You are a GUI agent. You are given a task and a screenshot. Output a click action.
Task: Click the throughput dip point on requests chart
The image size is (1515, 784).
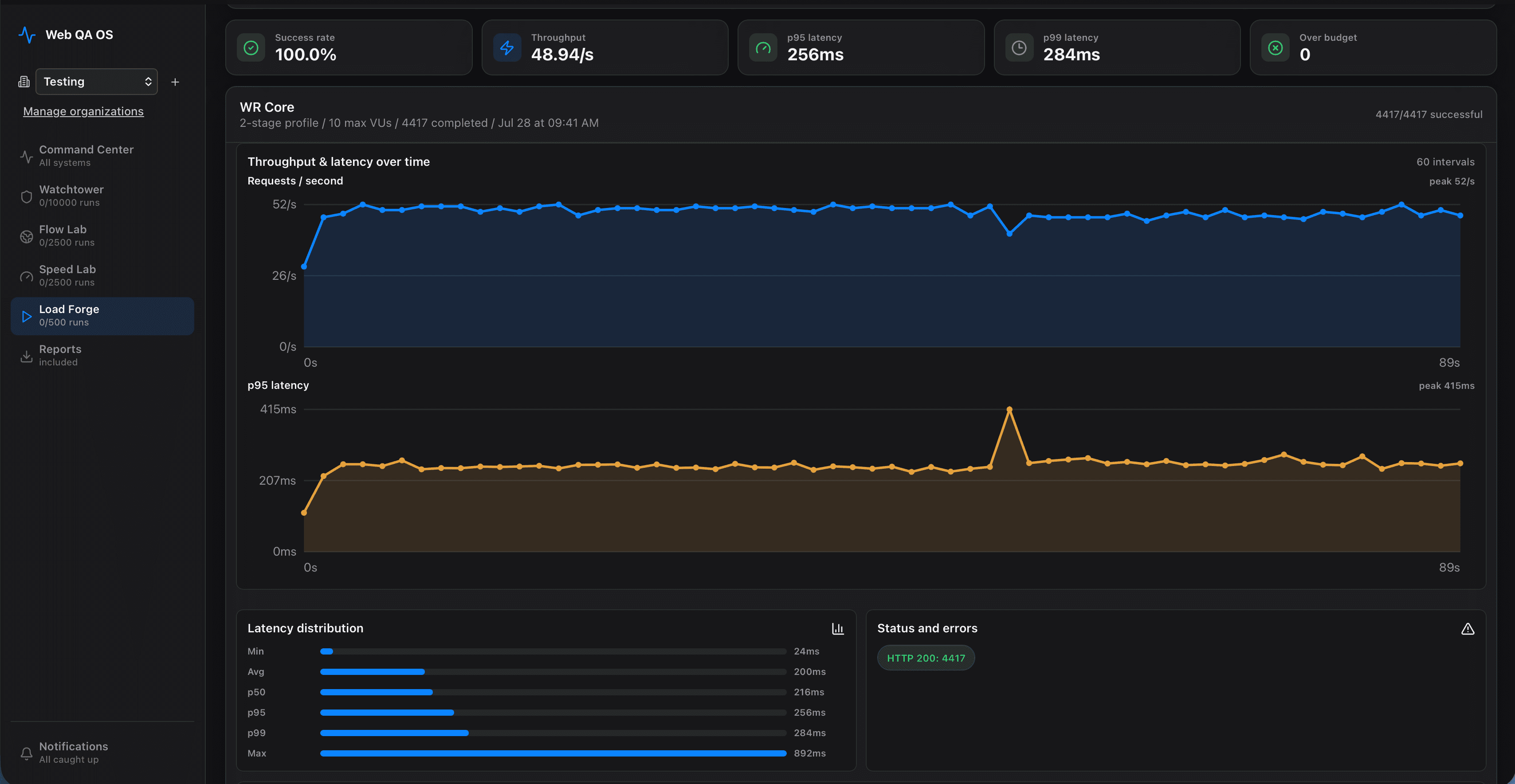coord(1009,234)
